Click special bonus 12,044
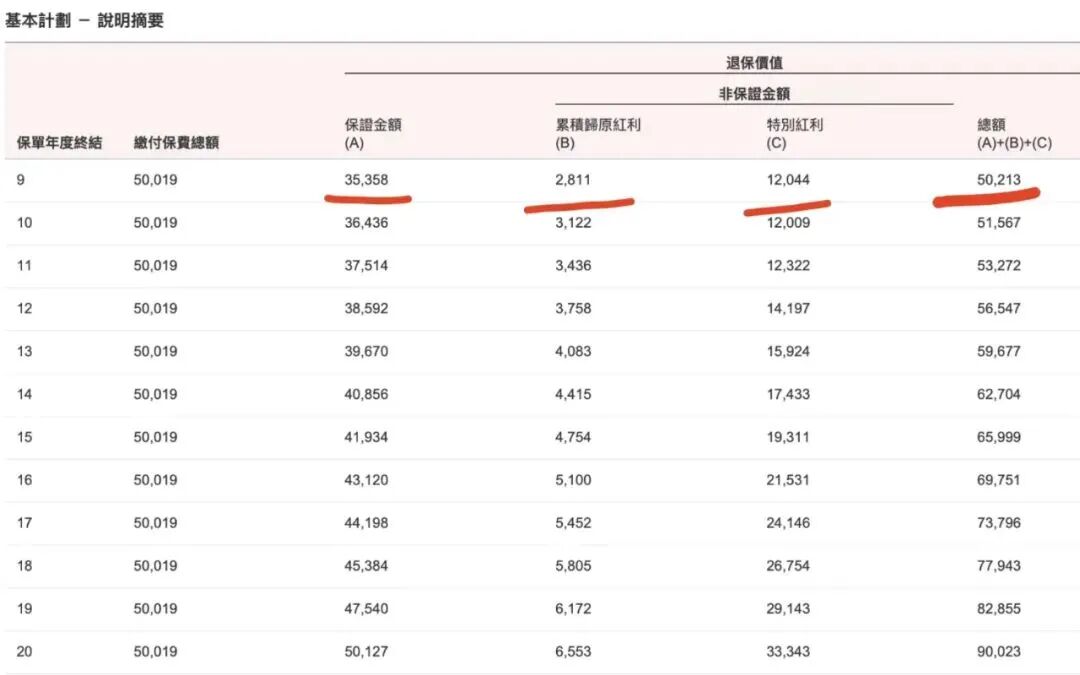This screenshot has width=1080, height=675. click(788, 180)
